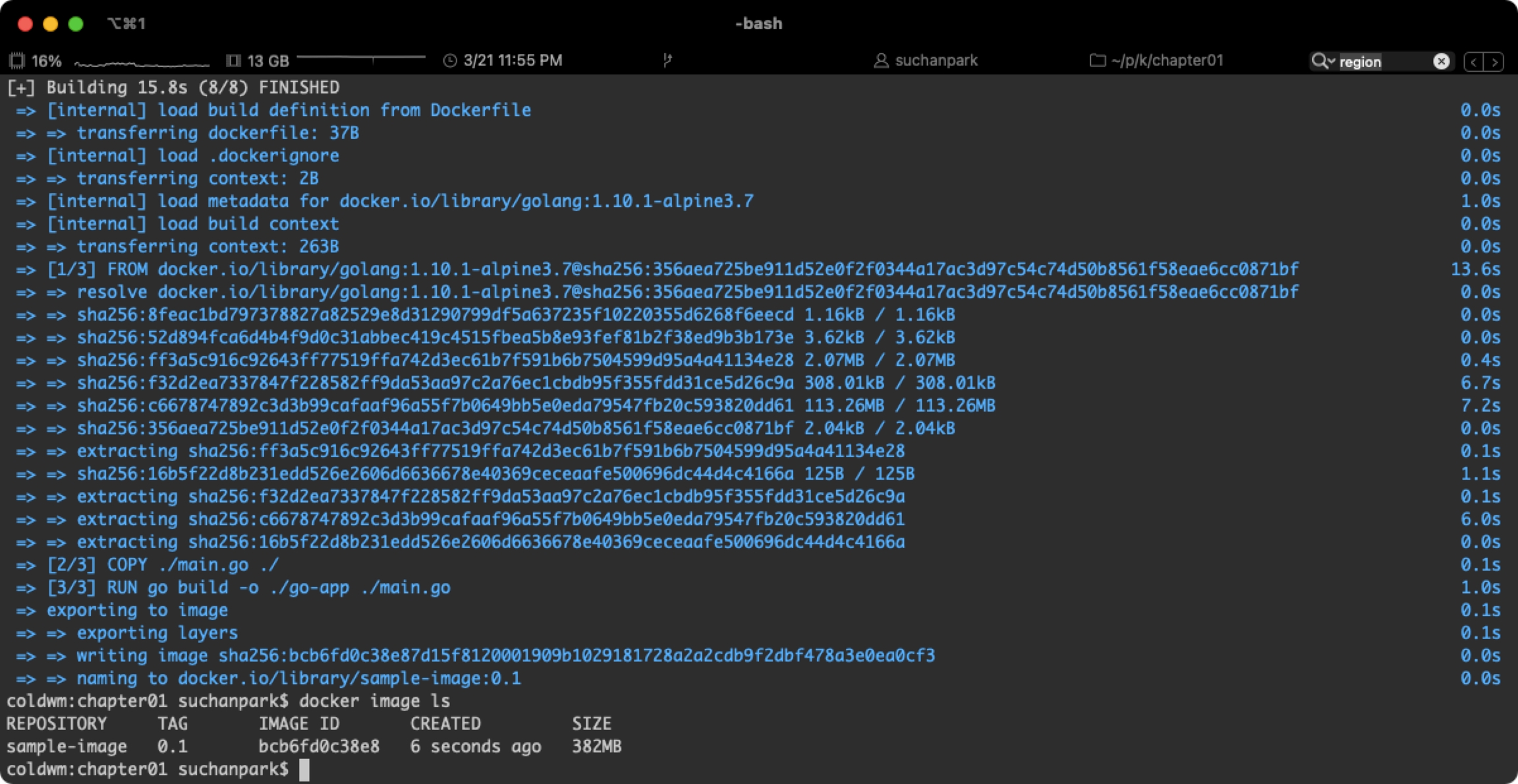Viewport: 1518px width, 784px height.
Task: Click the ⌥⌘1 window shortcut label
Action: 126,24
